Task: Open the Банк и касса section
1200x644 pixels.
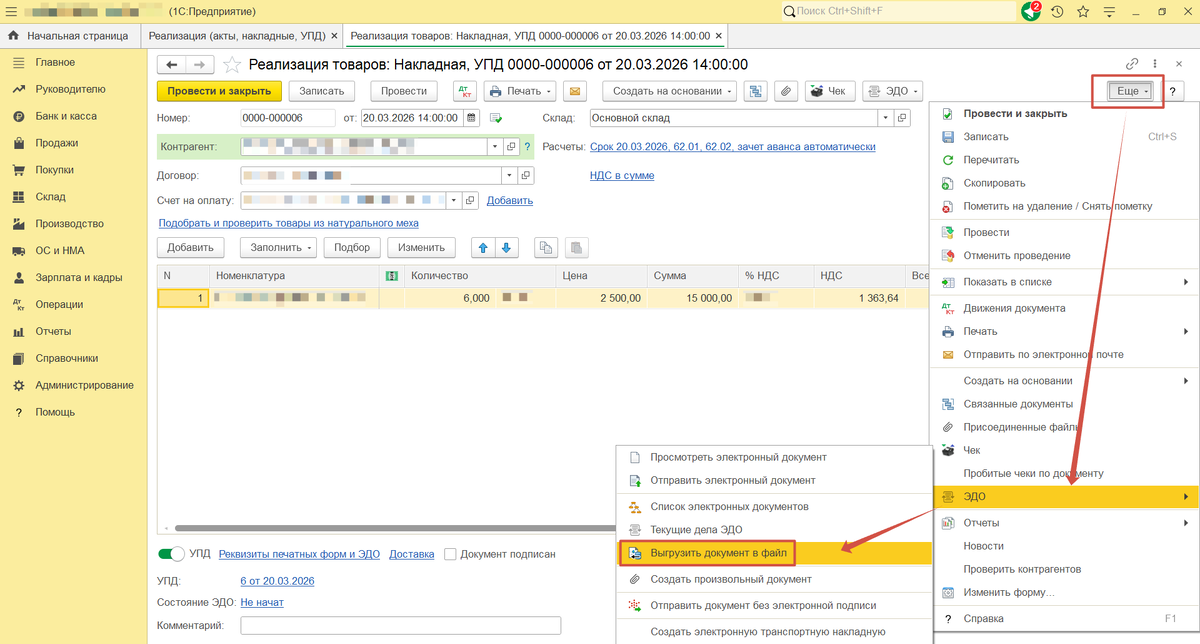Action: pyautogui.click(x=66, y=116)
